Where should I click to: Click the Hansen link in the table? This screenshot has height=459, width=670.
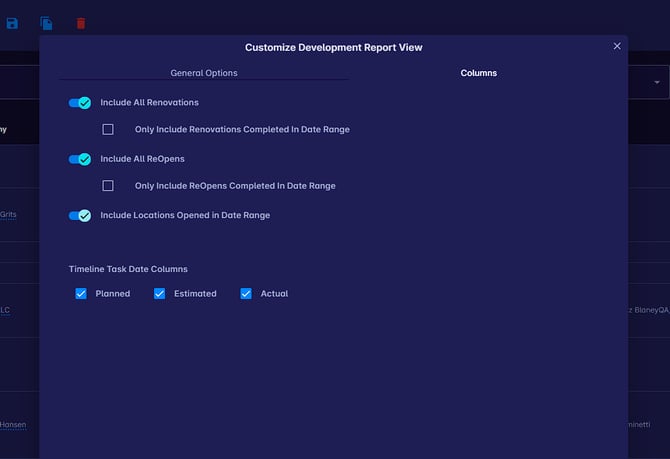tap(12, 425)
